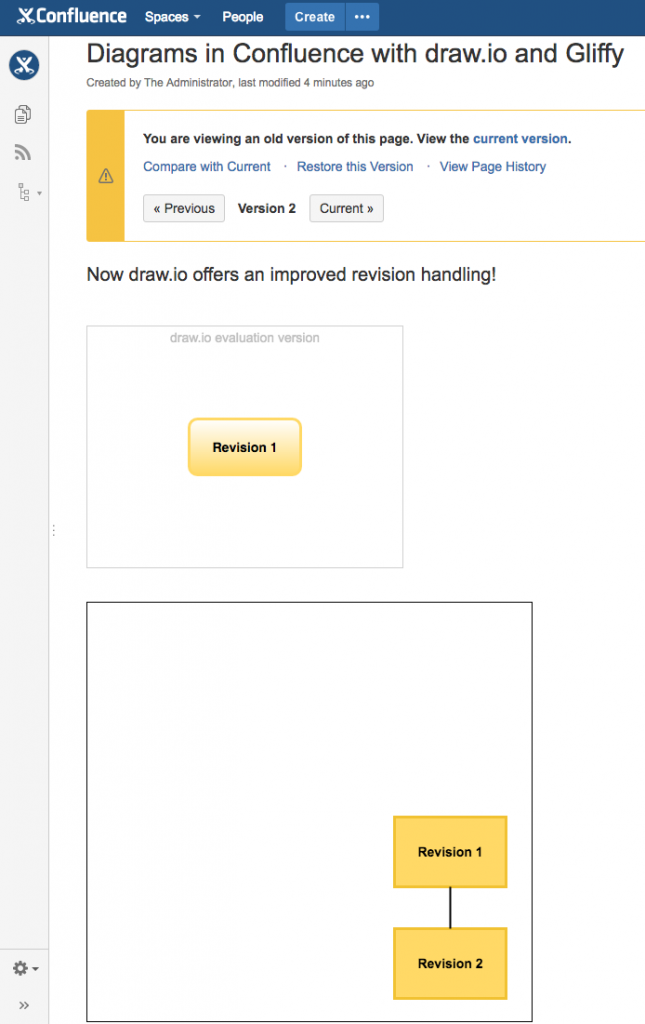Click the rounded Revision 1 shape in draw.io diagram
The height and width of the screenshot is (1024, 645).
coord(245,447)
